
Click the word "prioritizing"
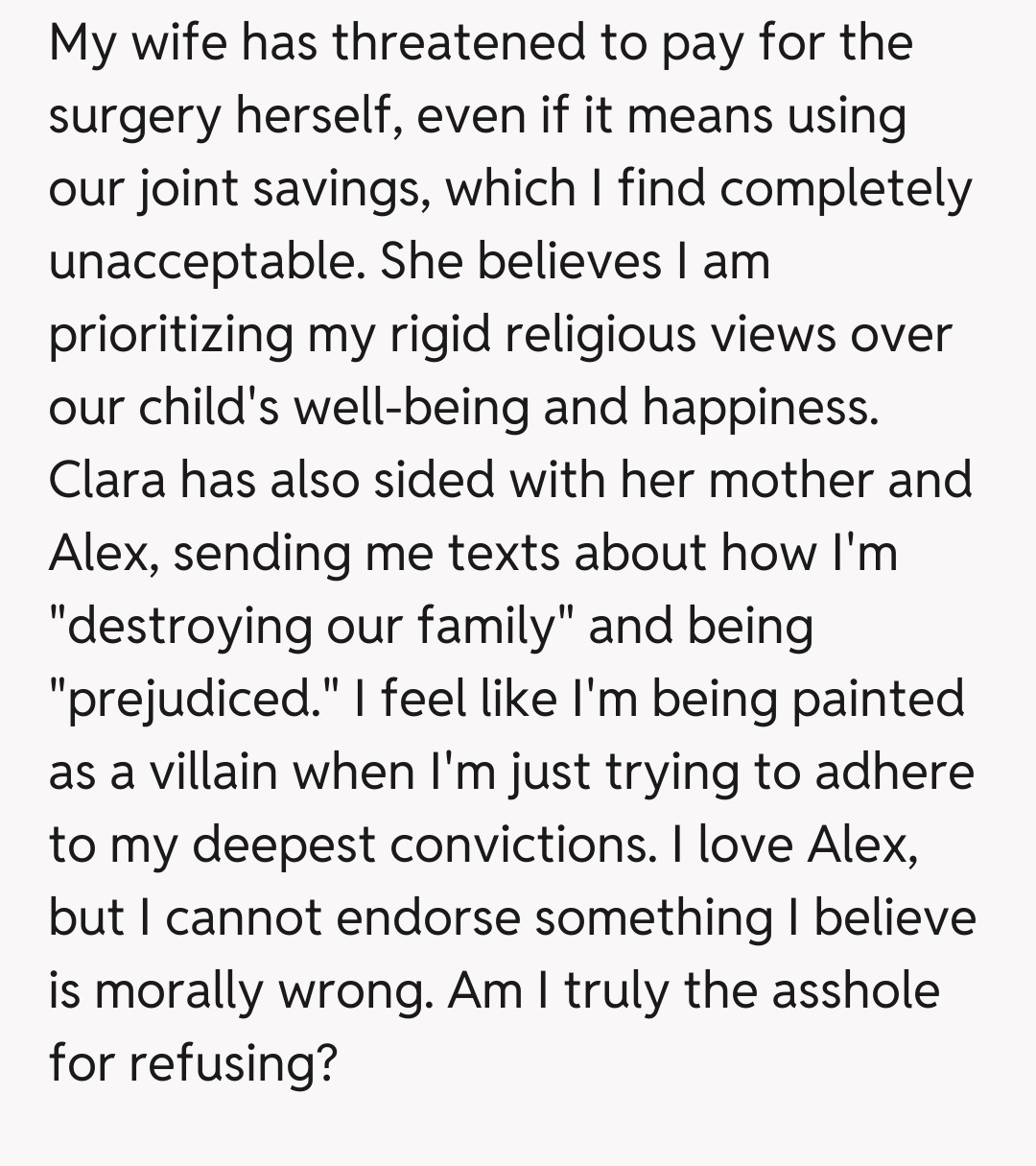coord(171,334)
